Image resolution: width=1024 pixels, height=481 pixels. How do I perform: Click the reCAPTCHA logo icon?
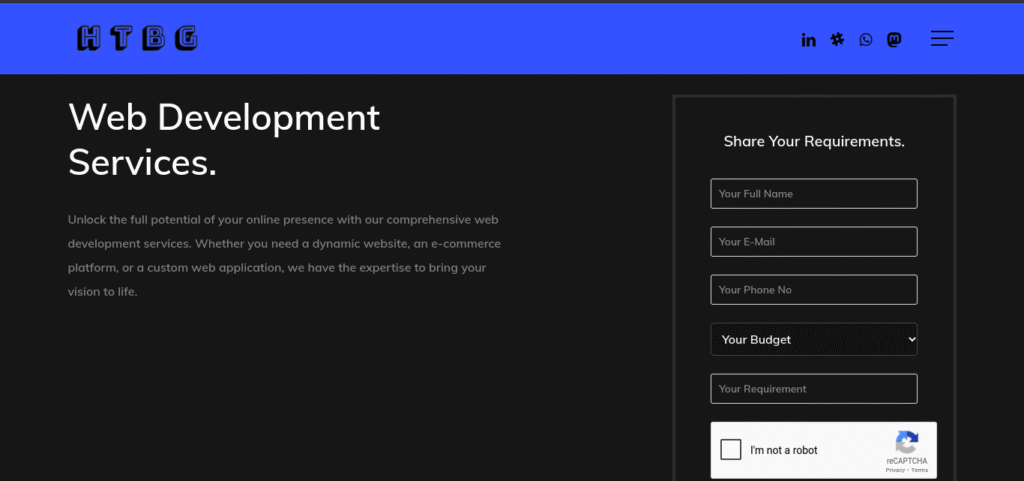(906, 441)
